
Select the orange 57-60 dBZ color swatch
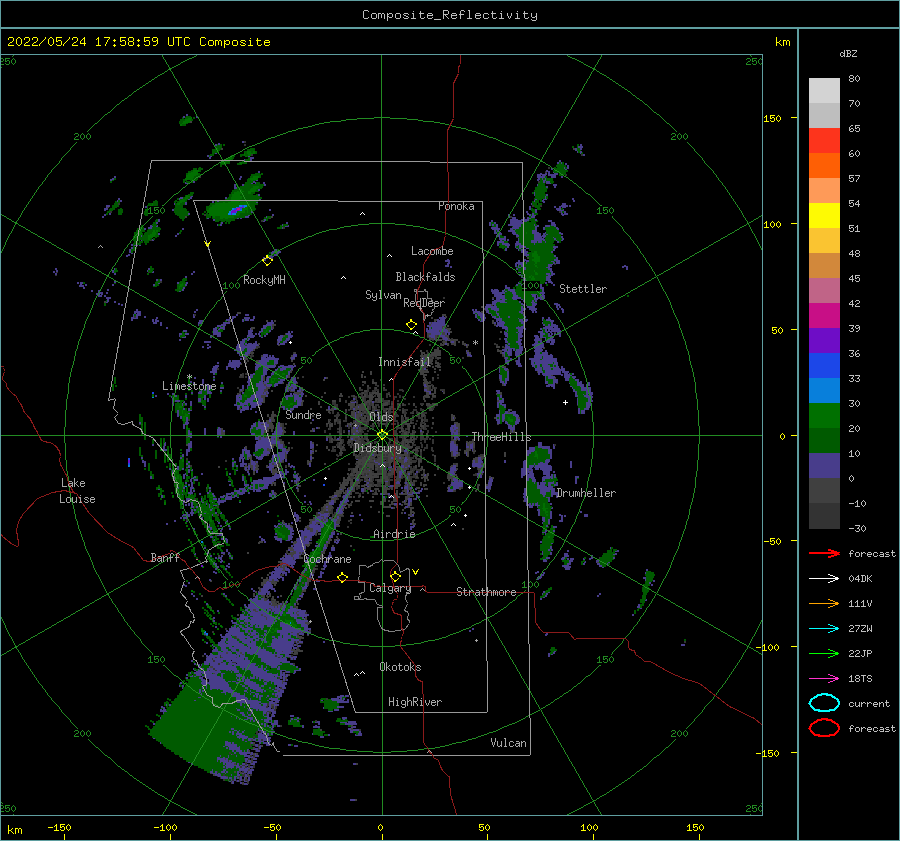coord(824,166)
